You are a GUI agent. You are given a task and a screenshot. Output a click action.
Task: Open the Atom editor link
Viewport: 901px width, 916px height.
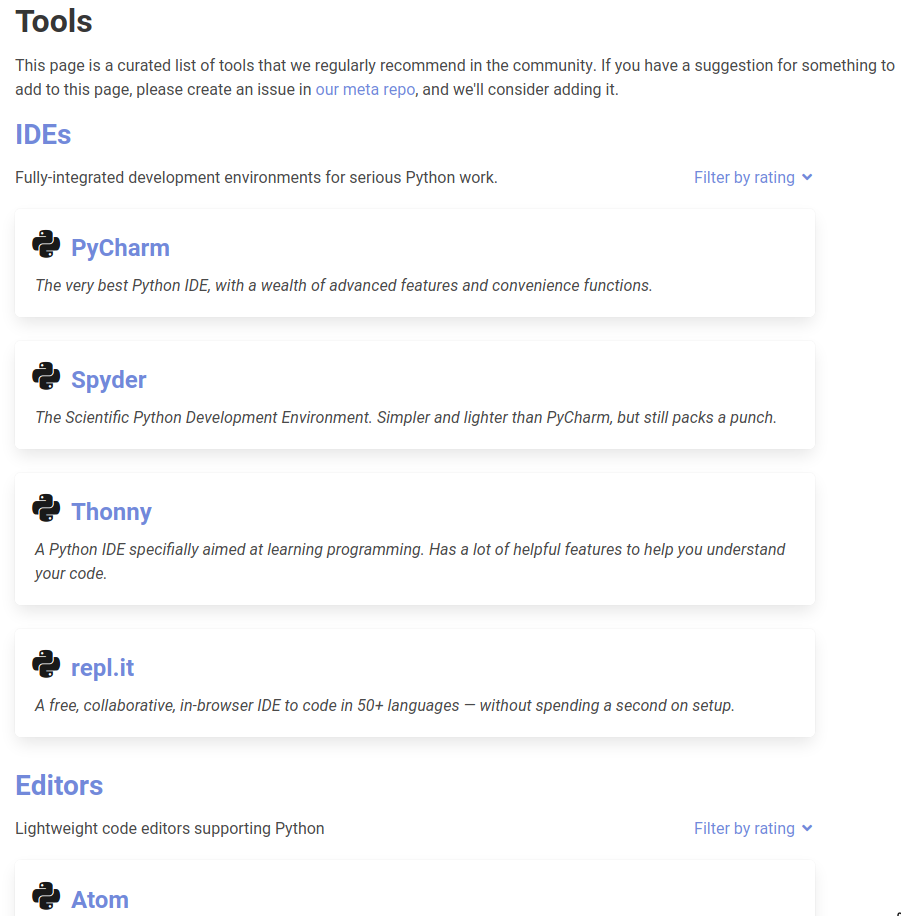(x=100, y=900)
